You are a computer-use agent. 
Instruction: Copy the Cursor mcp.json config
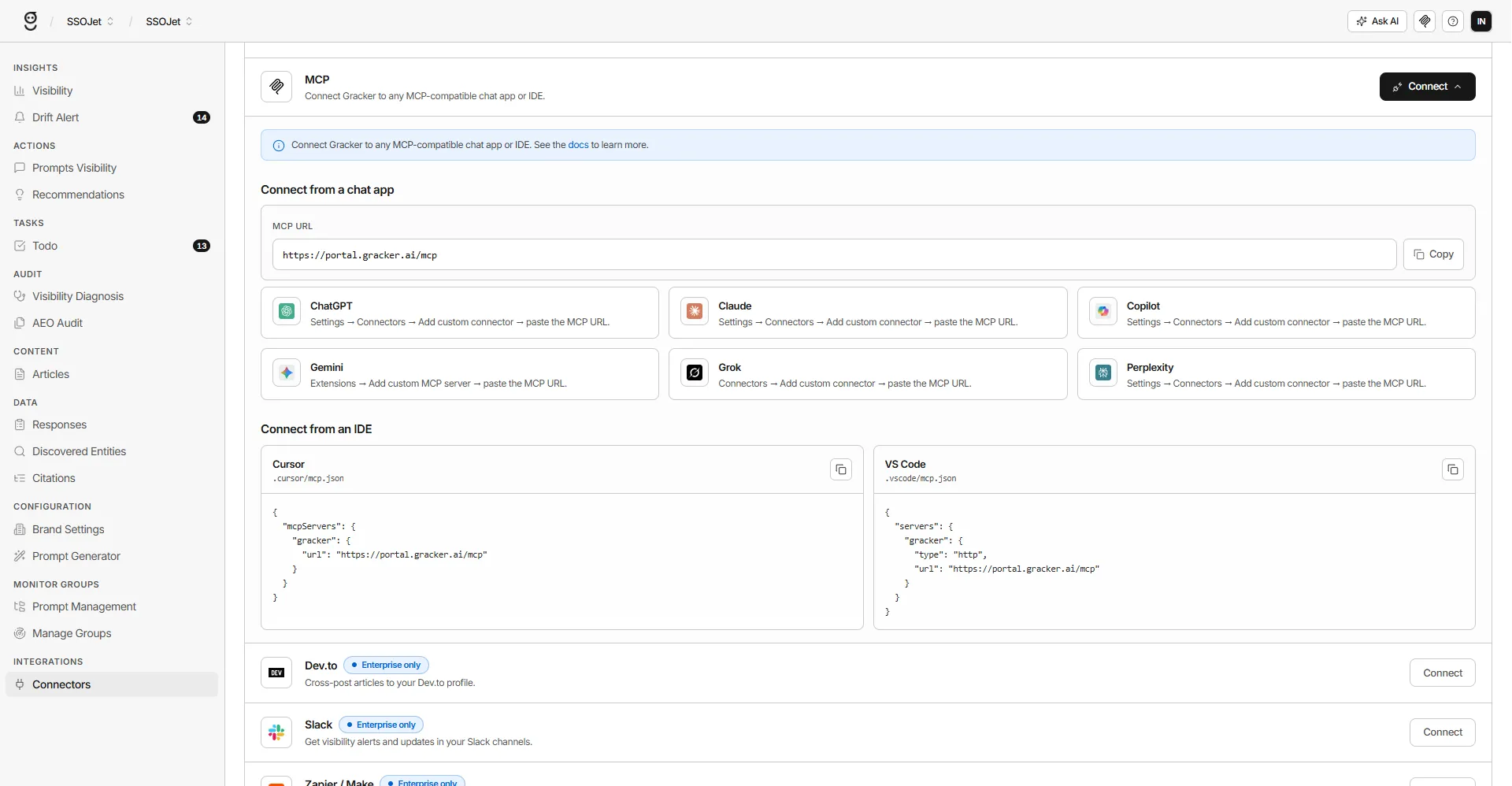pyautogui.click(x=841, y=469)
